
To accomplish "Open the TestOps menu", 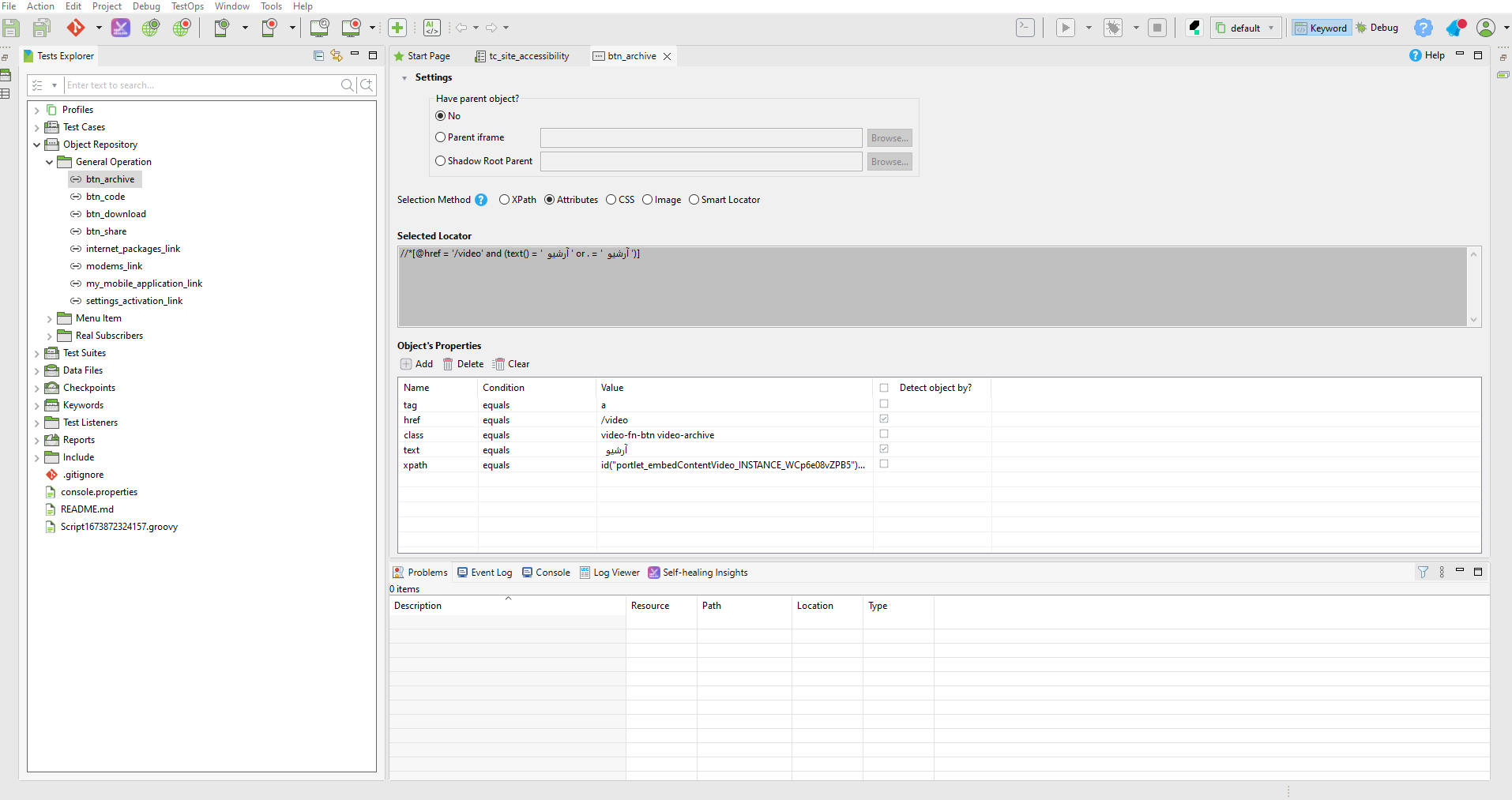I will [187, 6].
